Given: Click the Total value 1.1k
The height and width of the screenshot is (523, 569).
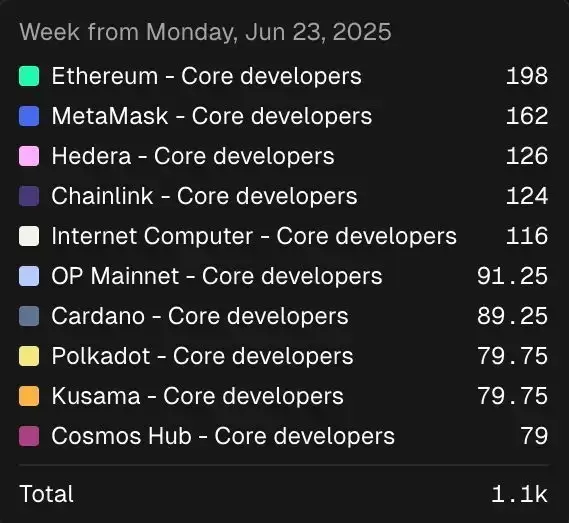Looking at the screenshot, I should point(520,494).
